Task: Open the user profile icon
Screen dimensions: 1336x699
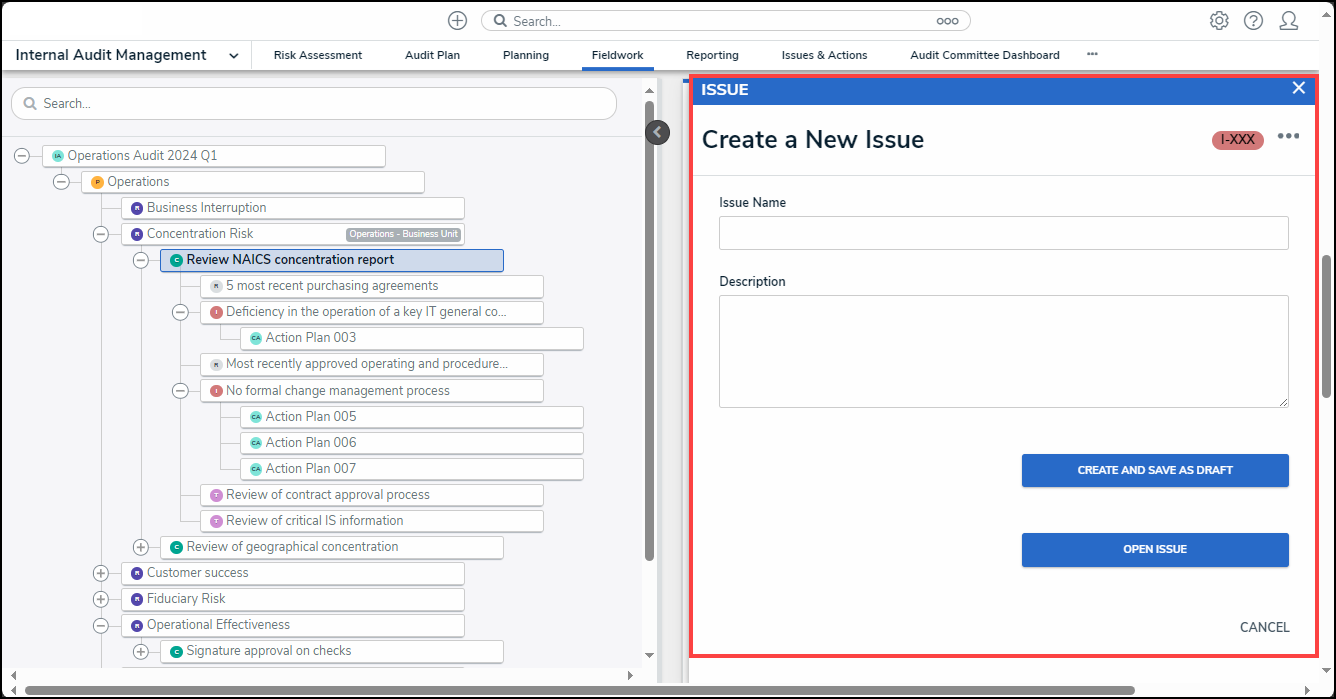Action: tap(1289, 21)
